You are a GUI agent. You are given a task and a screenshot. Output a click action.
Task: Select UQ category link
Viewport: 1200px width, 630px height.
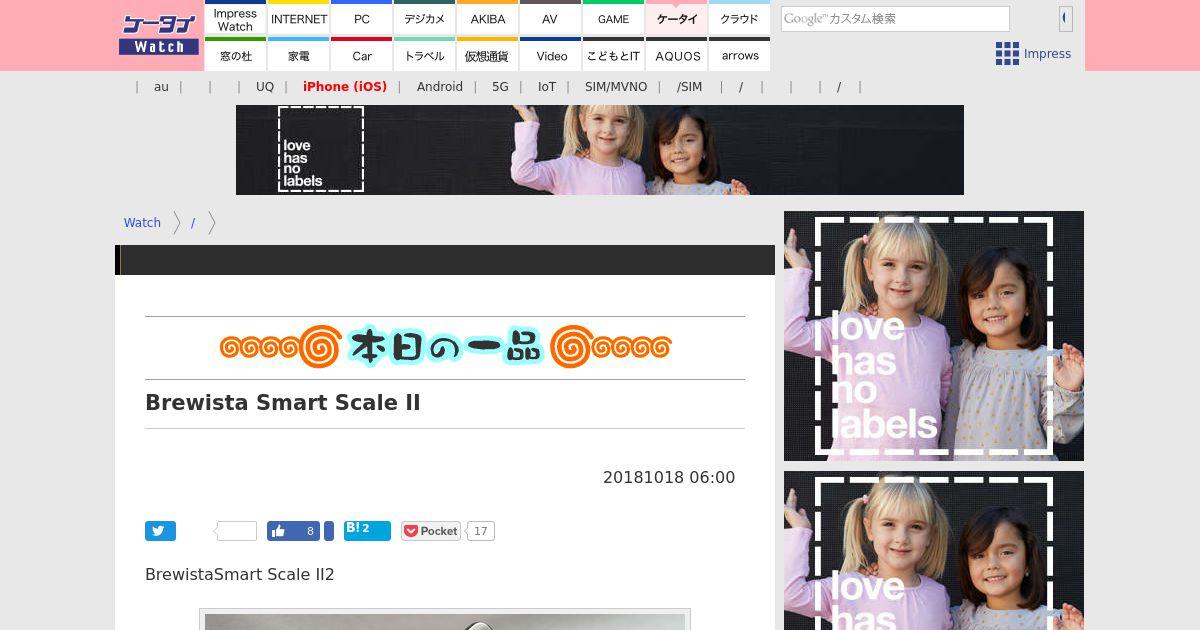tap(265, 87)
